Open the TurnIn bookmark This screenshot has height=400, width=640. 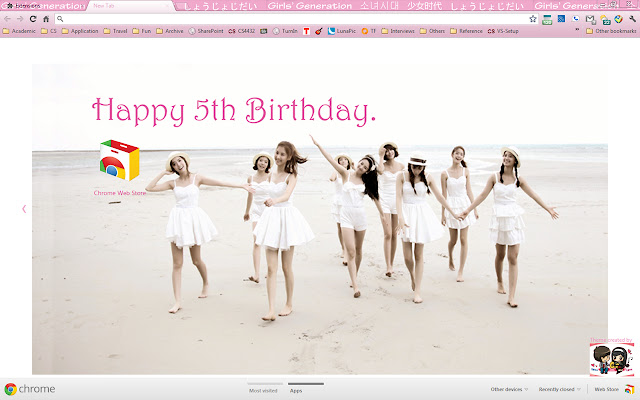(x=285, y=31)
